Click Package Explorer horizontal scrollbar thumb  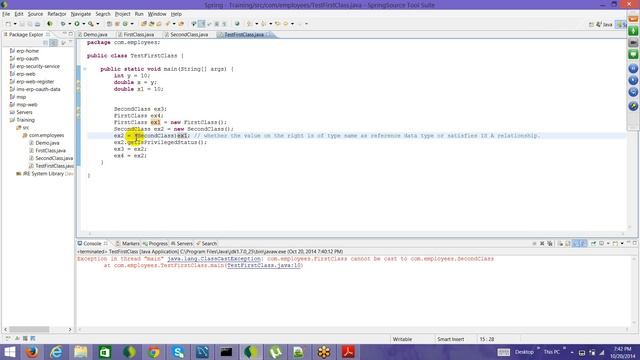pyautogui.click(x=29, y=329)
